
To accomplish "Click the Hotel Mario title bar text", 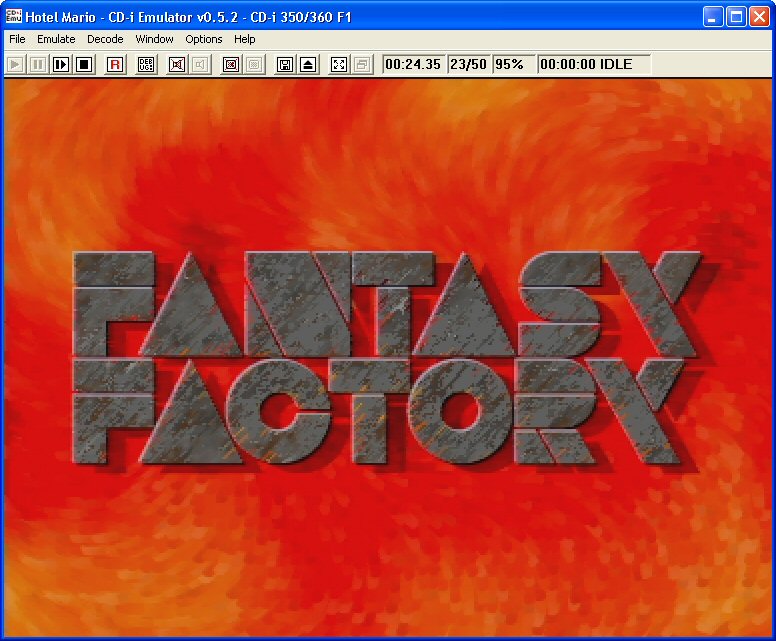I will [188, 17].
